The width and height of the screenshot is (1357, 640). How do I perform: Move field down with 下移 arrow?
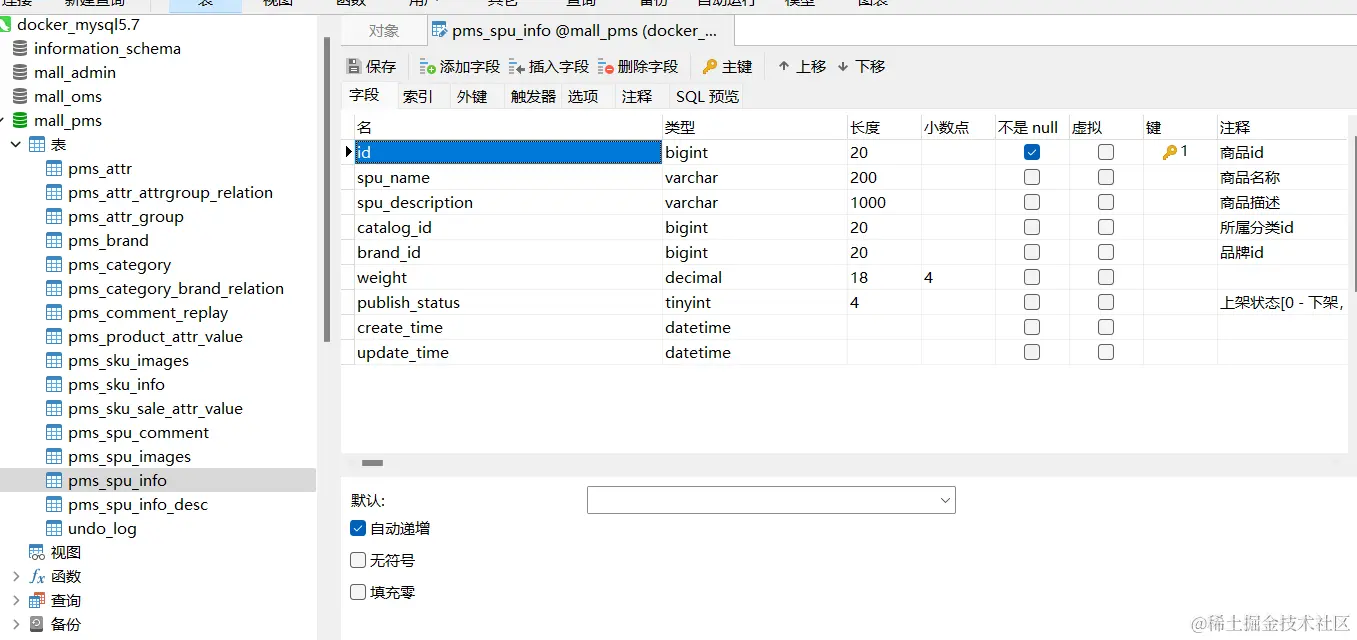click(843, 66)
